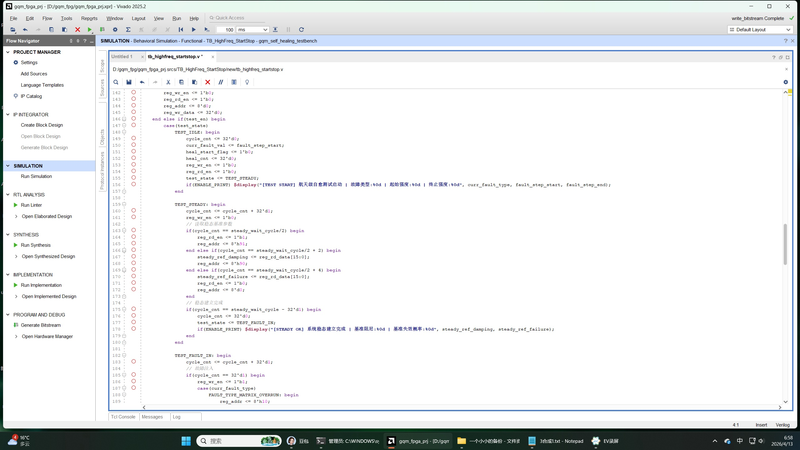
Task: Toggle breakpoint circle on line 149
Action: pyautogui.click(x=134, y=139)
